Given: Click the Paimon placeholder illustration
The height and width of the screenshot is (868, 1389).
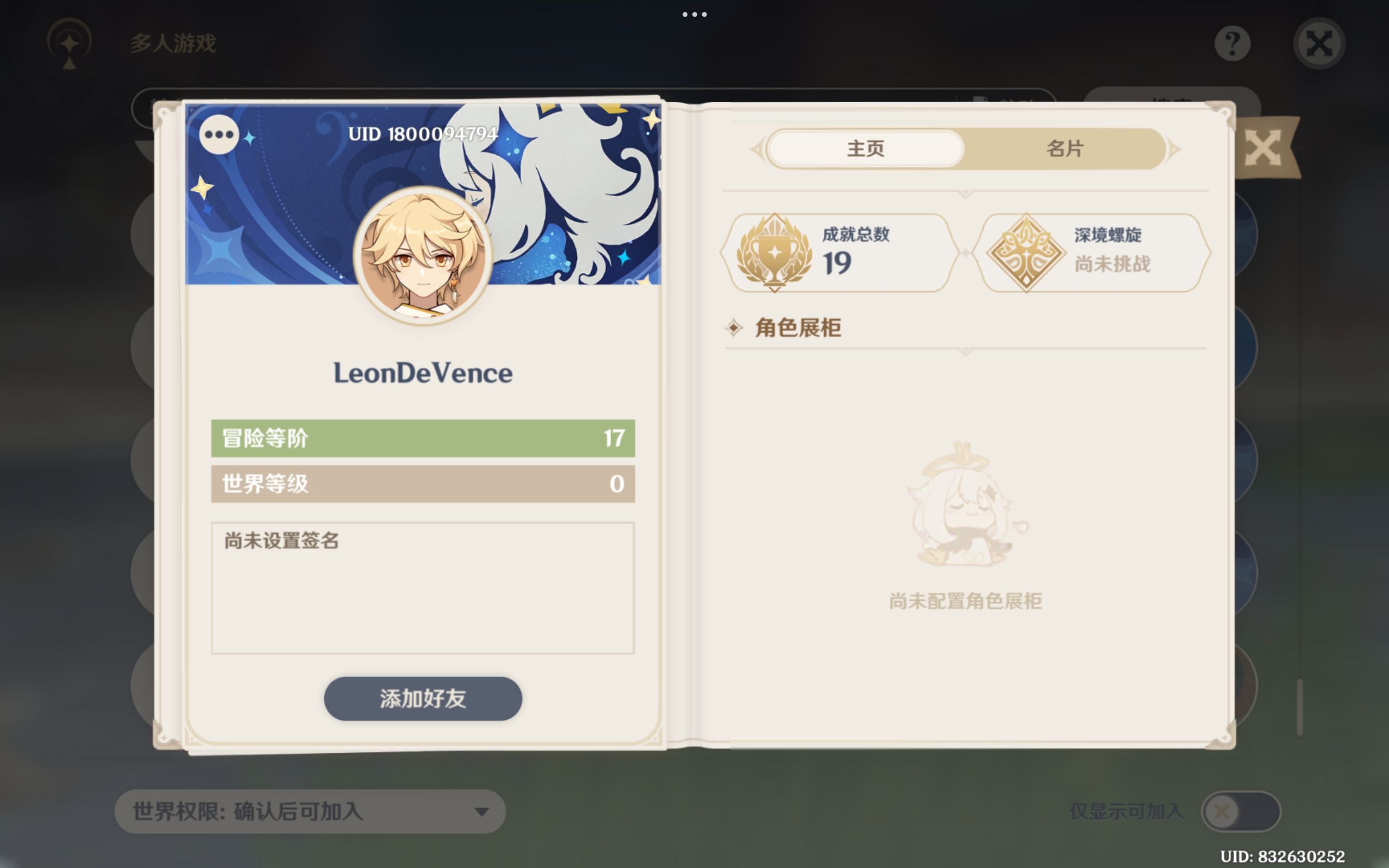Looking at the screenshot, I should 966,504.
